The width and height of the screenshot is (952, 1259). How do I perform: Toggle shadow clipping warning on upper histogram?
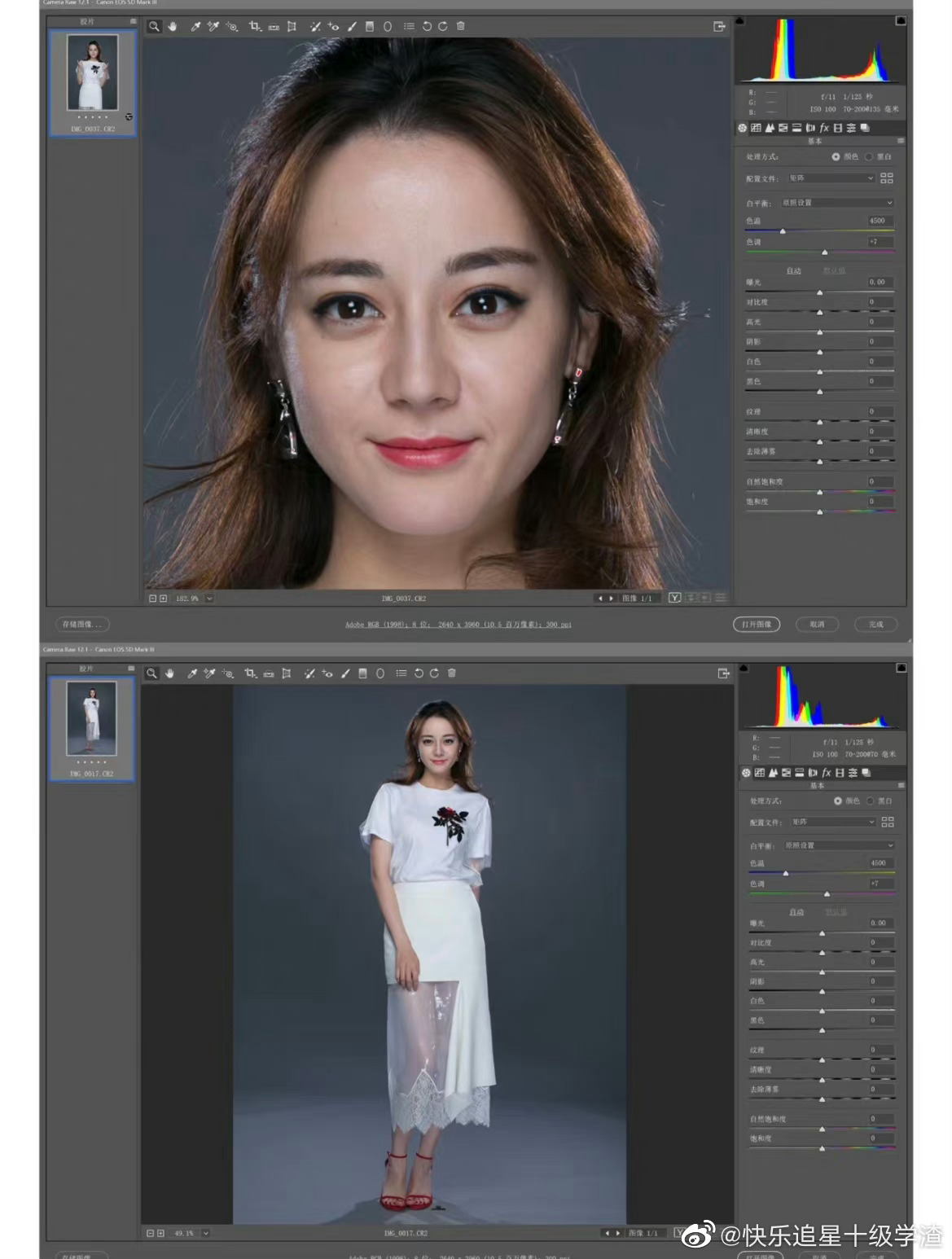pyautogui.click(x=739, y=21)
